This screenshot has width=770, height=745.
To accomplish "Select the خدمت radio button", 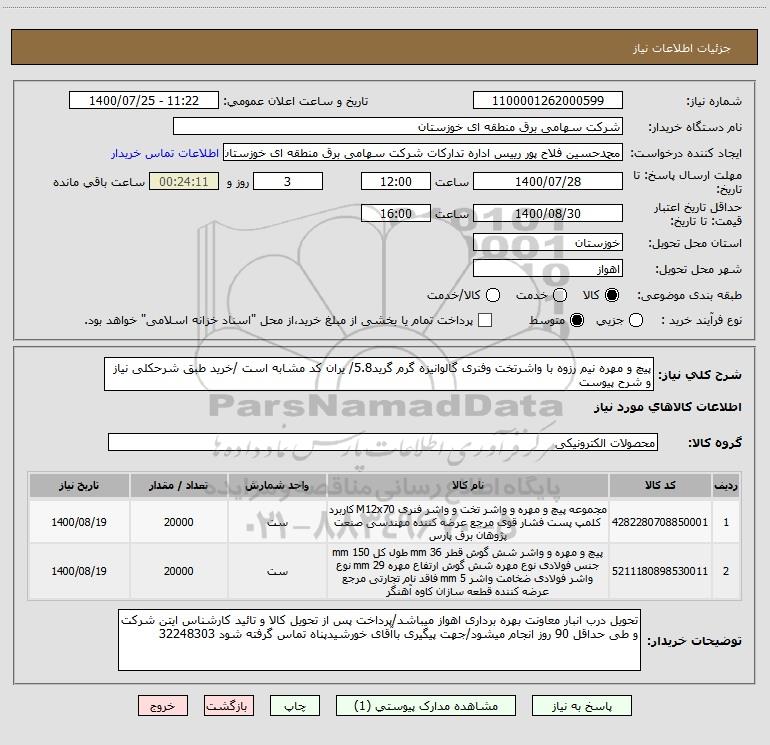I will point(560,295).
